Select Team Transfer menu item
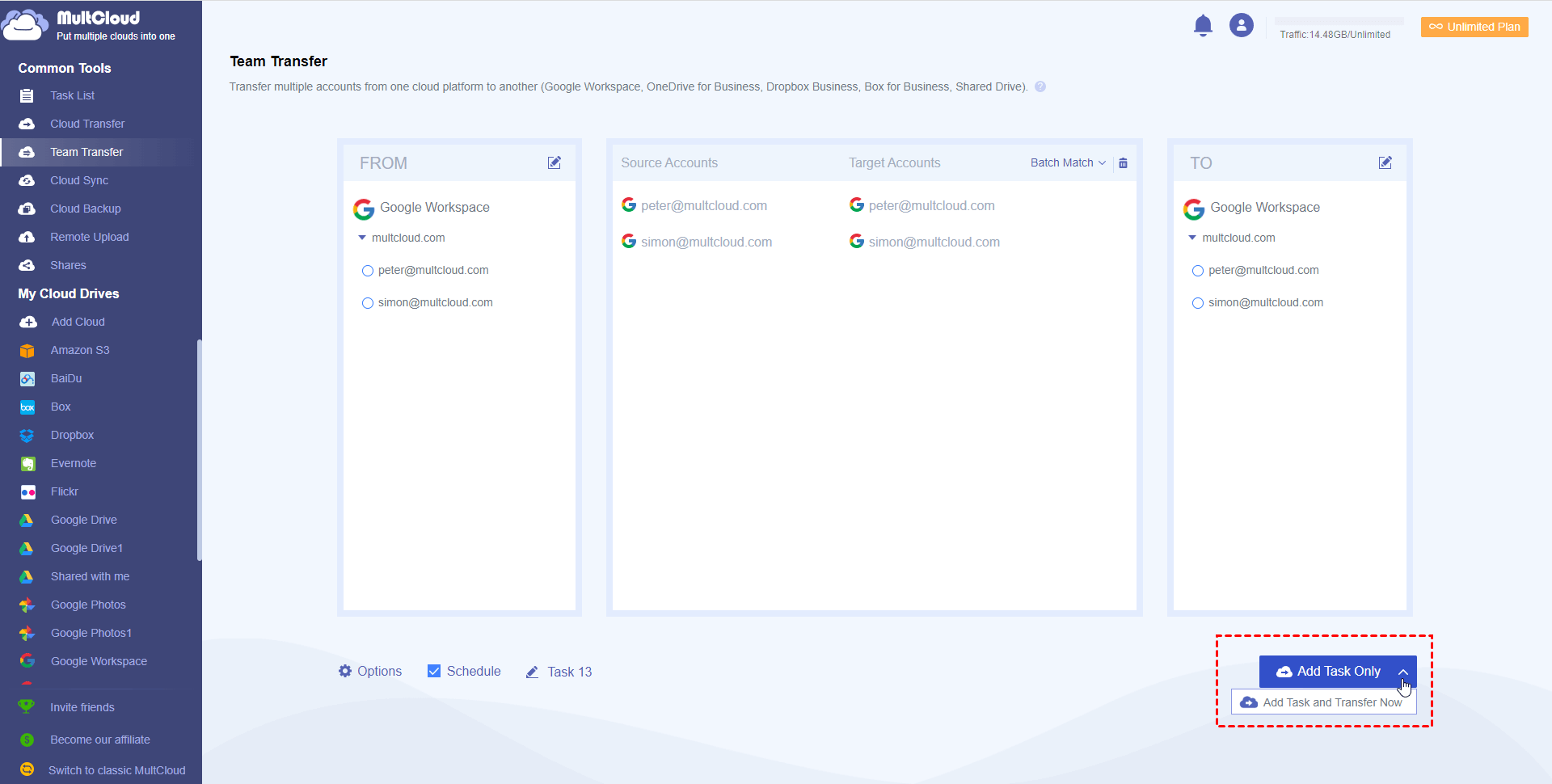The height and width of the screenshot is (784, 1552). coord(86,152)
